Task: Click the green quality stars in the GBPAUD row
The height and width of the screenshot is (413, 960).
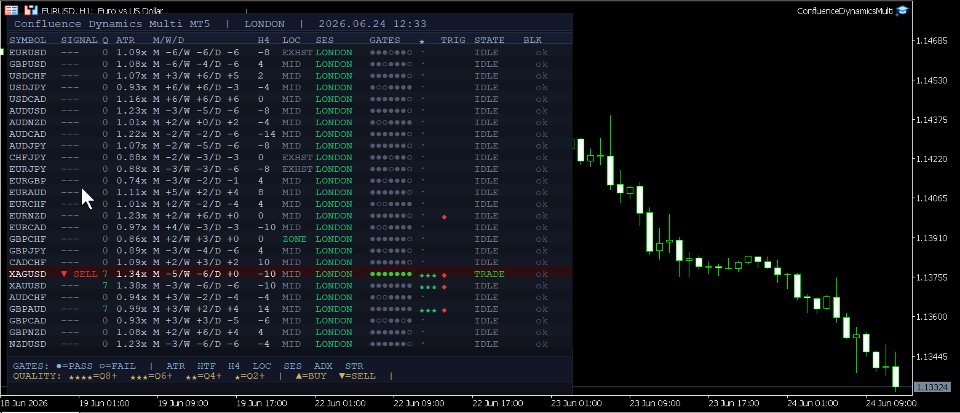Action: point(428,310)
